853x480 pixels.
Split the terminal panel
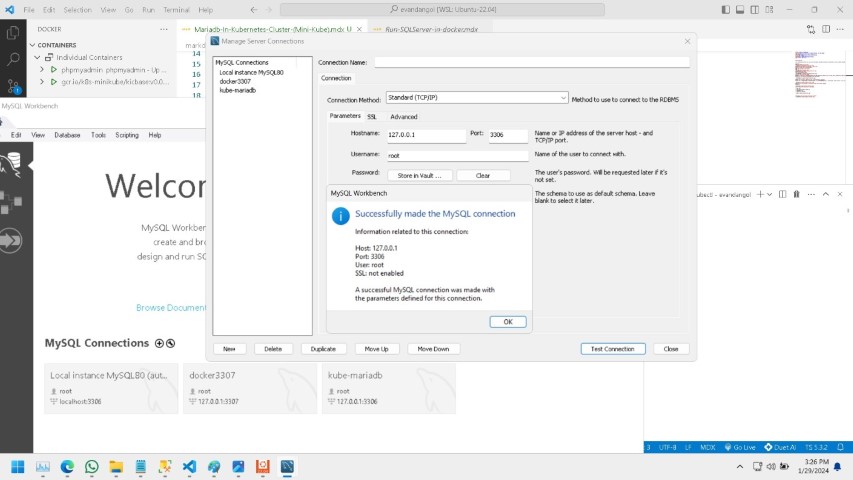[782, 194]
